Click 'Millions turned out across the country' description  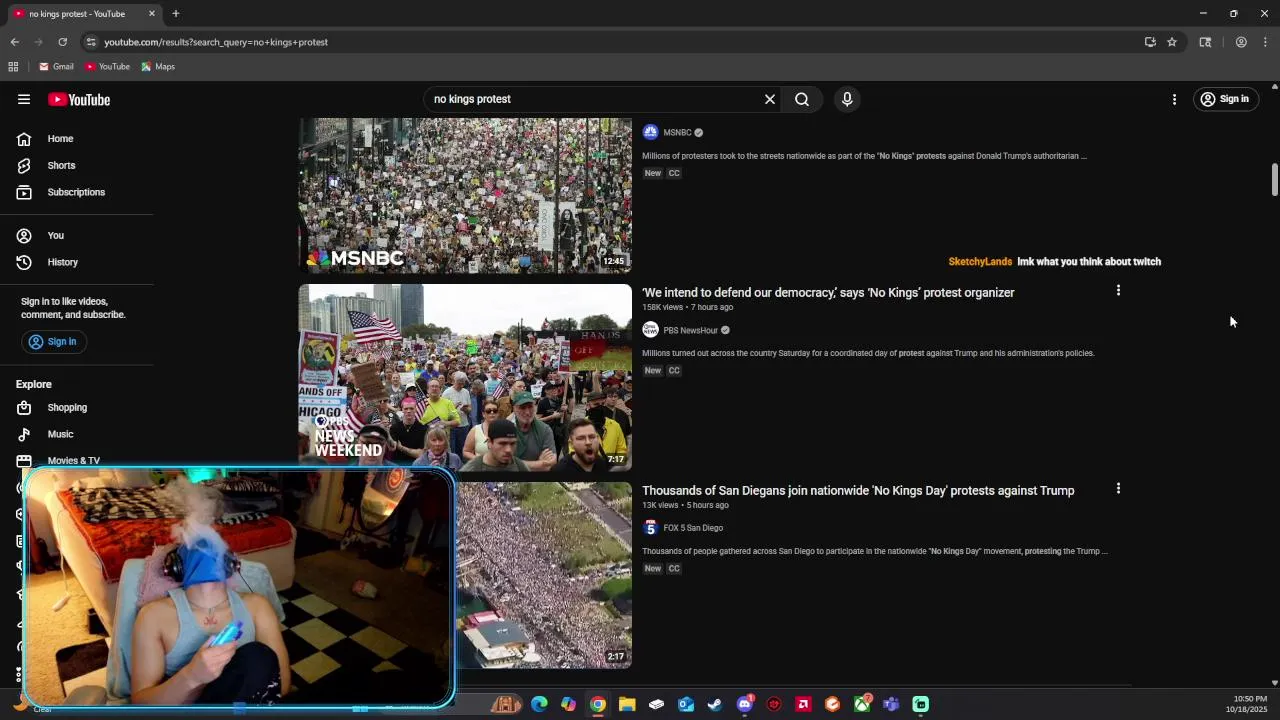868,353
